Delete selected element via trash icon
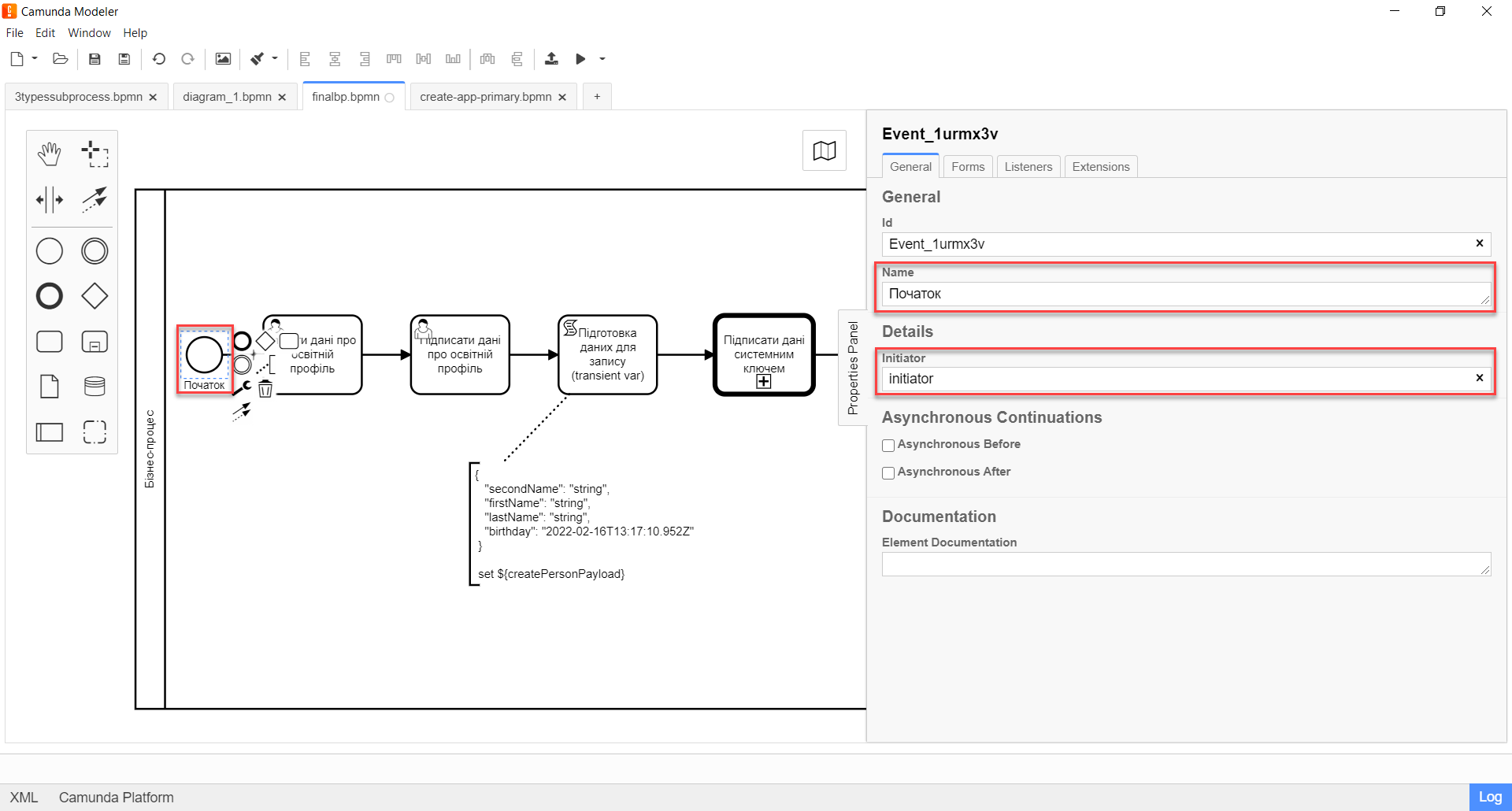This screenshot has width=1512, height=811. click(265, 389)
